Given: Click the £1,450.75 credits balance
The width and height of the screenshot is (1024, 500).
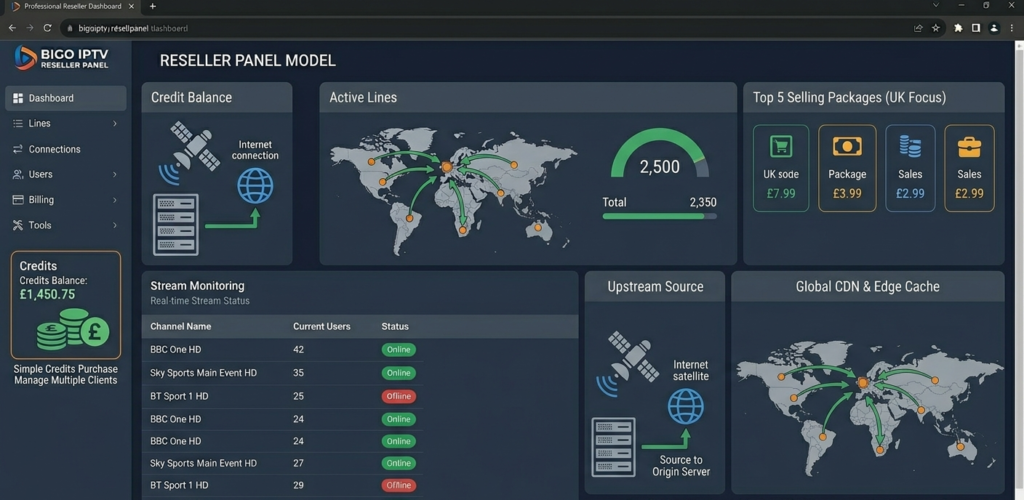Looking at the screenshot, I should (47, 294).
